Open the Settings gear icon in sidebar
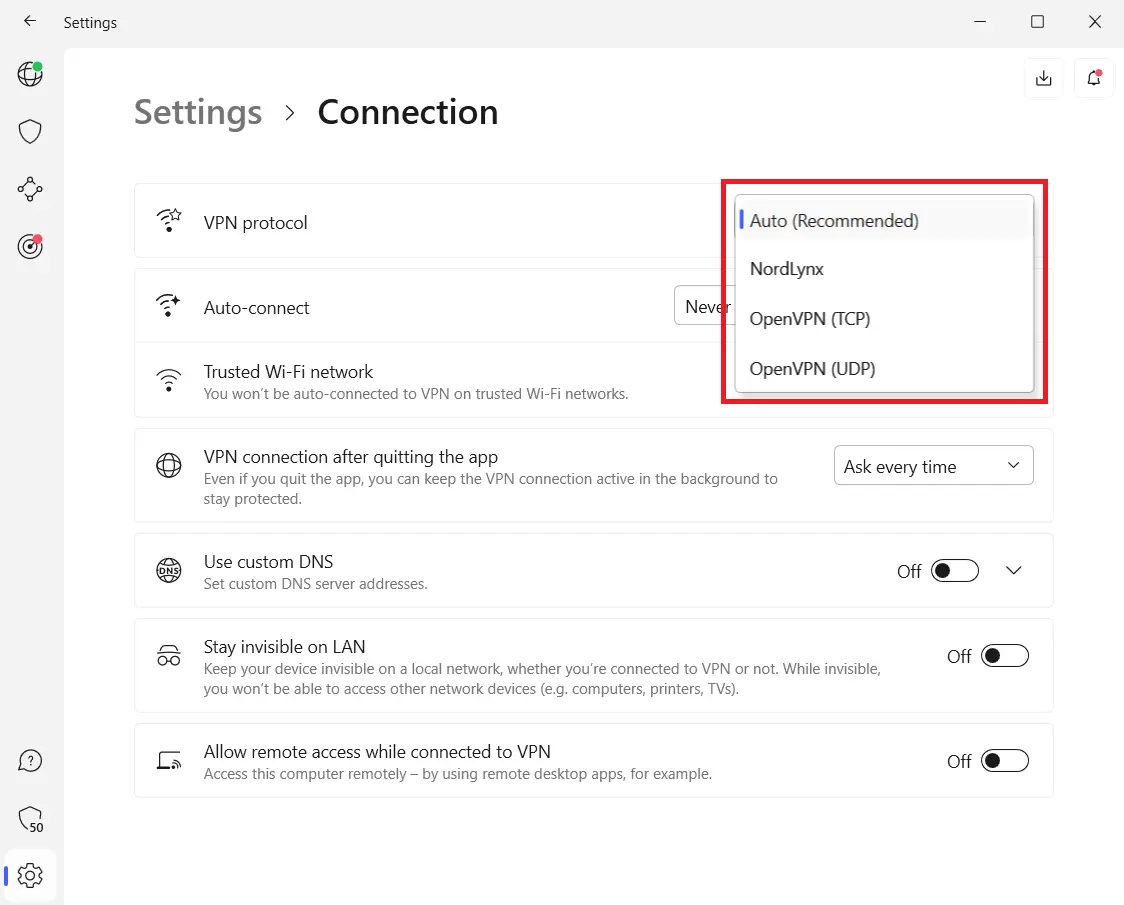 click(x=30, y=876)
